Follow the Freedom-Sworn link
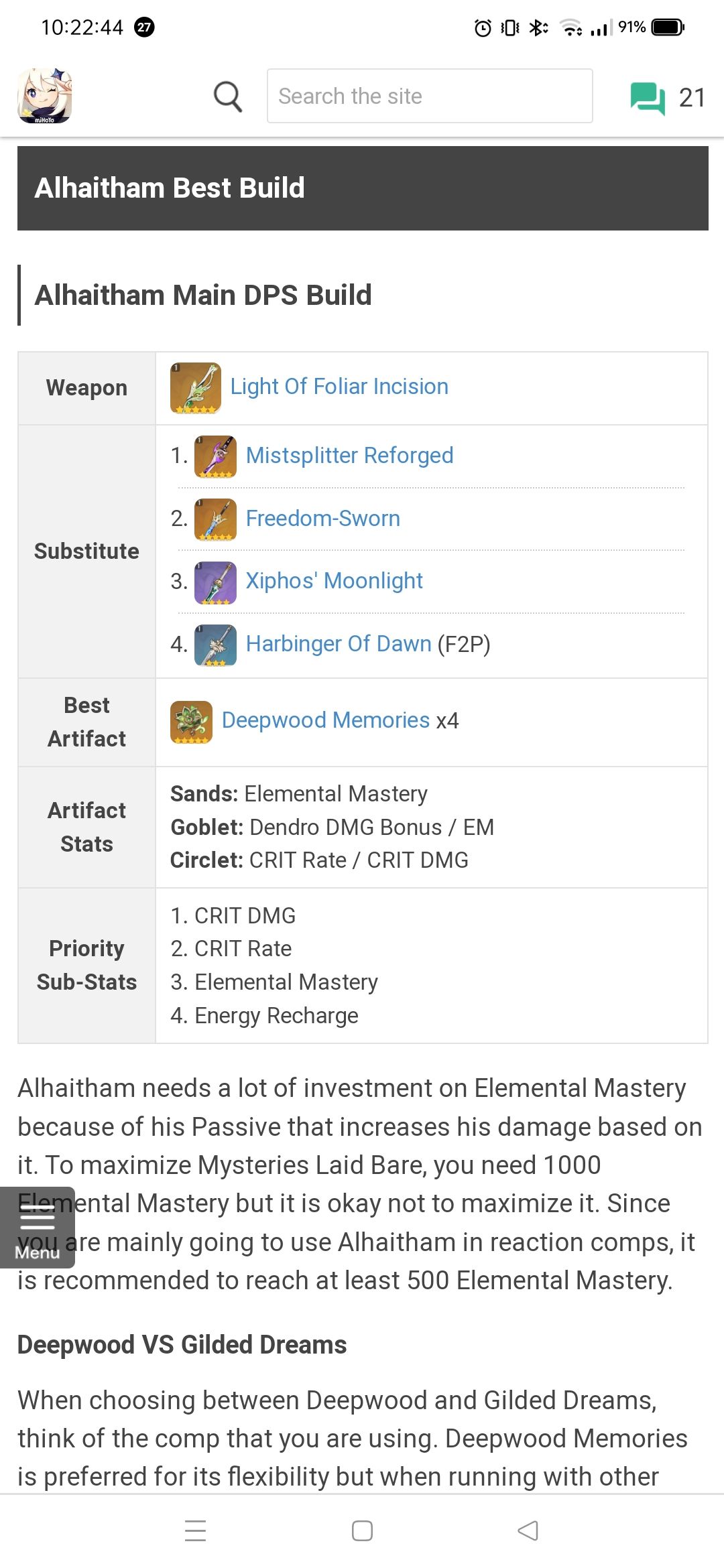724x1568 pixels. [x=322, y=519]
